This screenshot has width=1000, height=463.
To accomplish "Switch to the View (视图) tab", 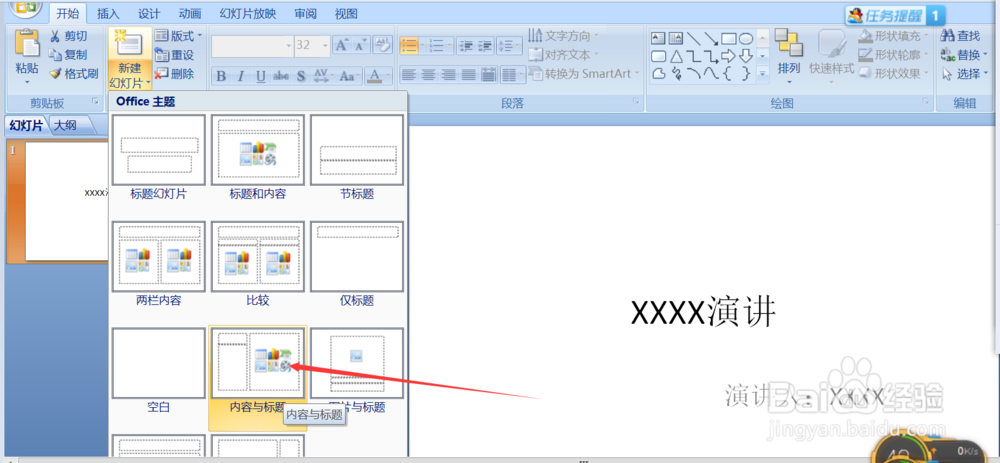I will click(x=346, y=13).
